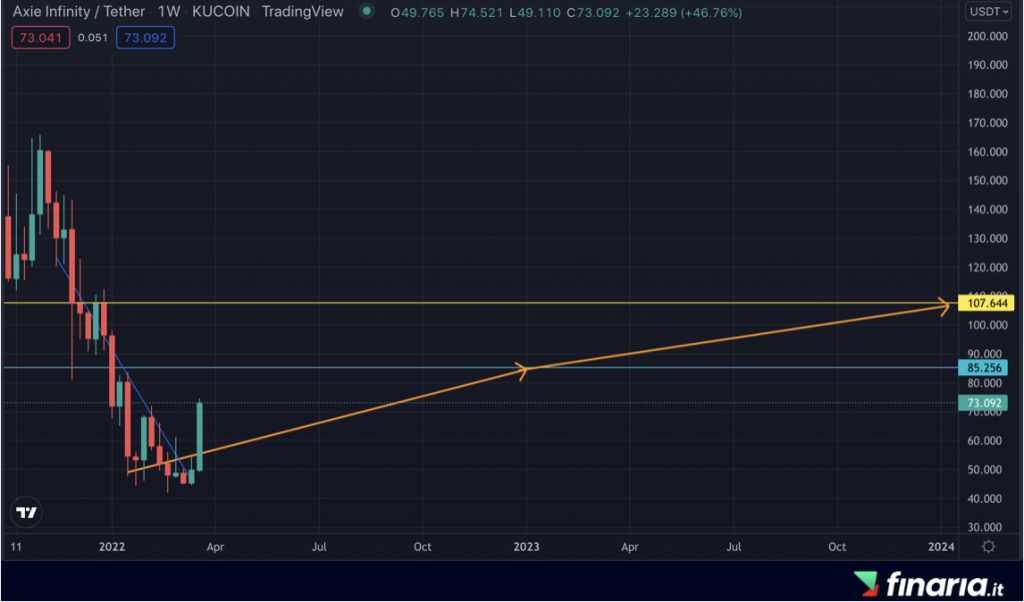Click the 11 label on time axis
This screenshot has height=602, width=1024.
(16, 547)
